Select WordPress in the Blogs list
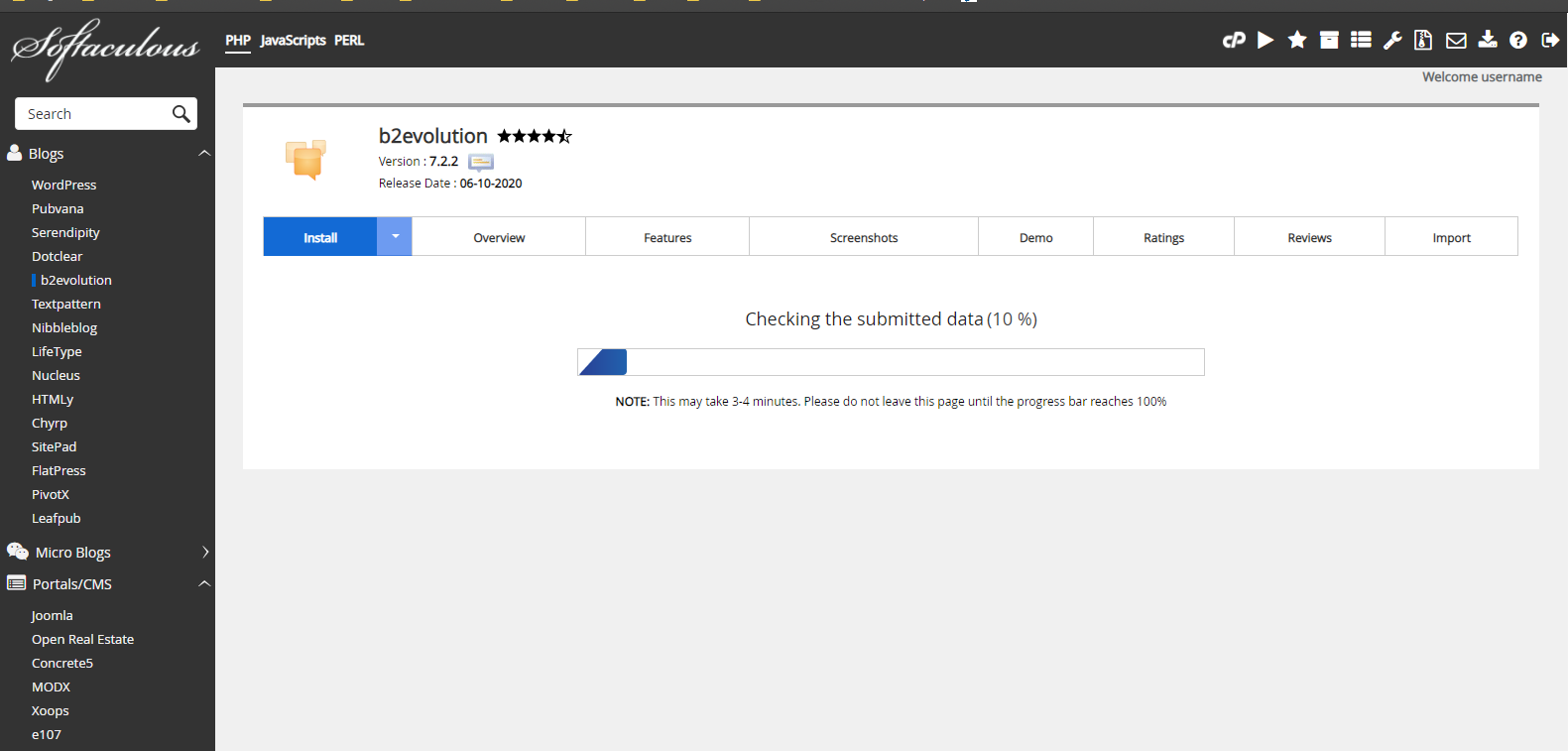Image resolution: width=1568 pixels, height=751 pixels. [63, 185]
